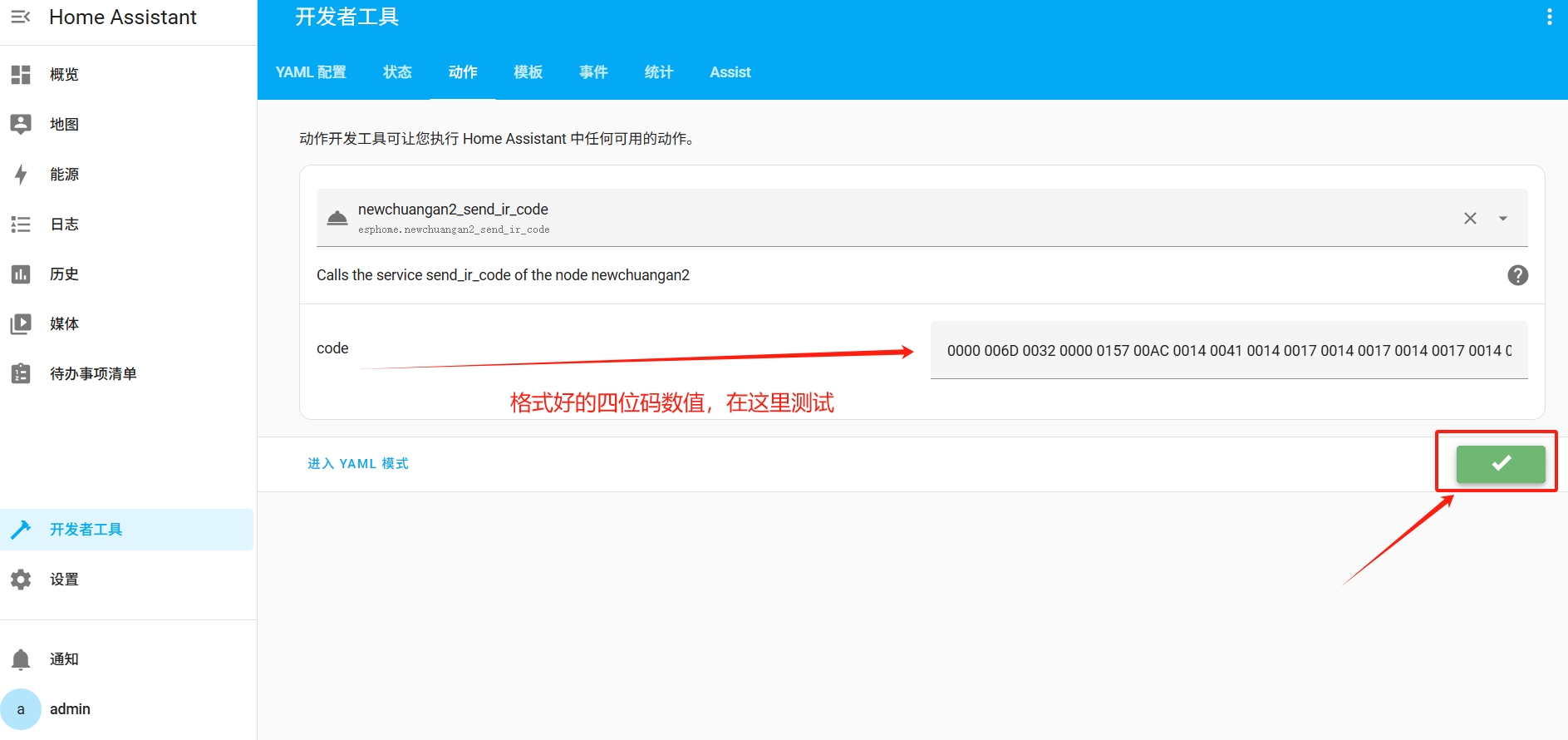Click the Home Assistant title
The image size is (1568, 740).
(x=123, y=17)
